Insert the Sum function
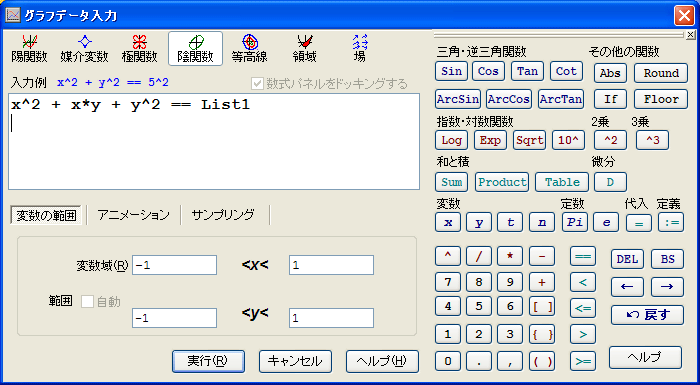 click(451, 182)
